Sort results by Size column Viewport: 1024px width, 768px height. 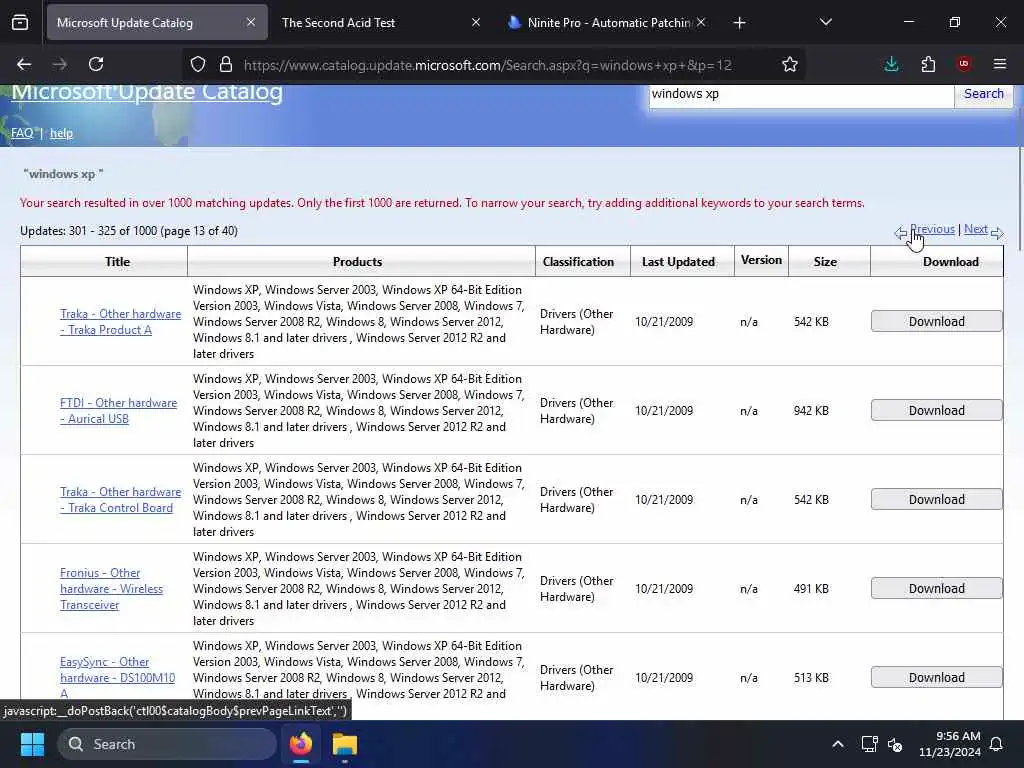click(825, 262)
